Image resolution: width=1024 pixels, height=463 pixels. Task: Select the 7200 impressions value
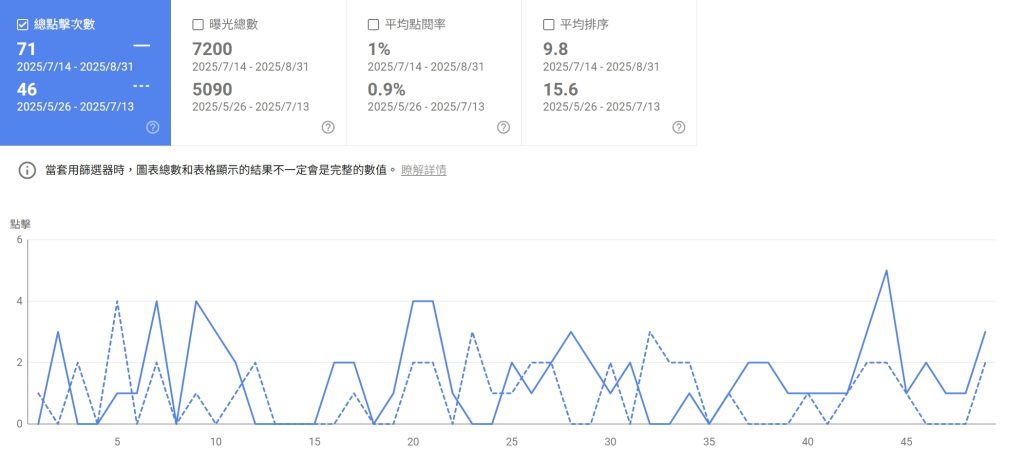212,48
